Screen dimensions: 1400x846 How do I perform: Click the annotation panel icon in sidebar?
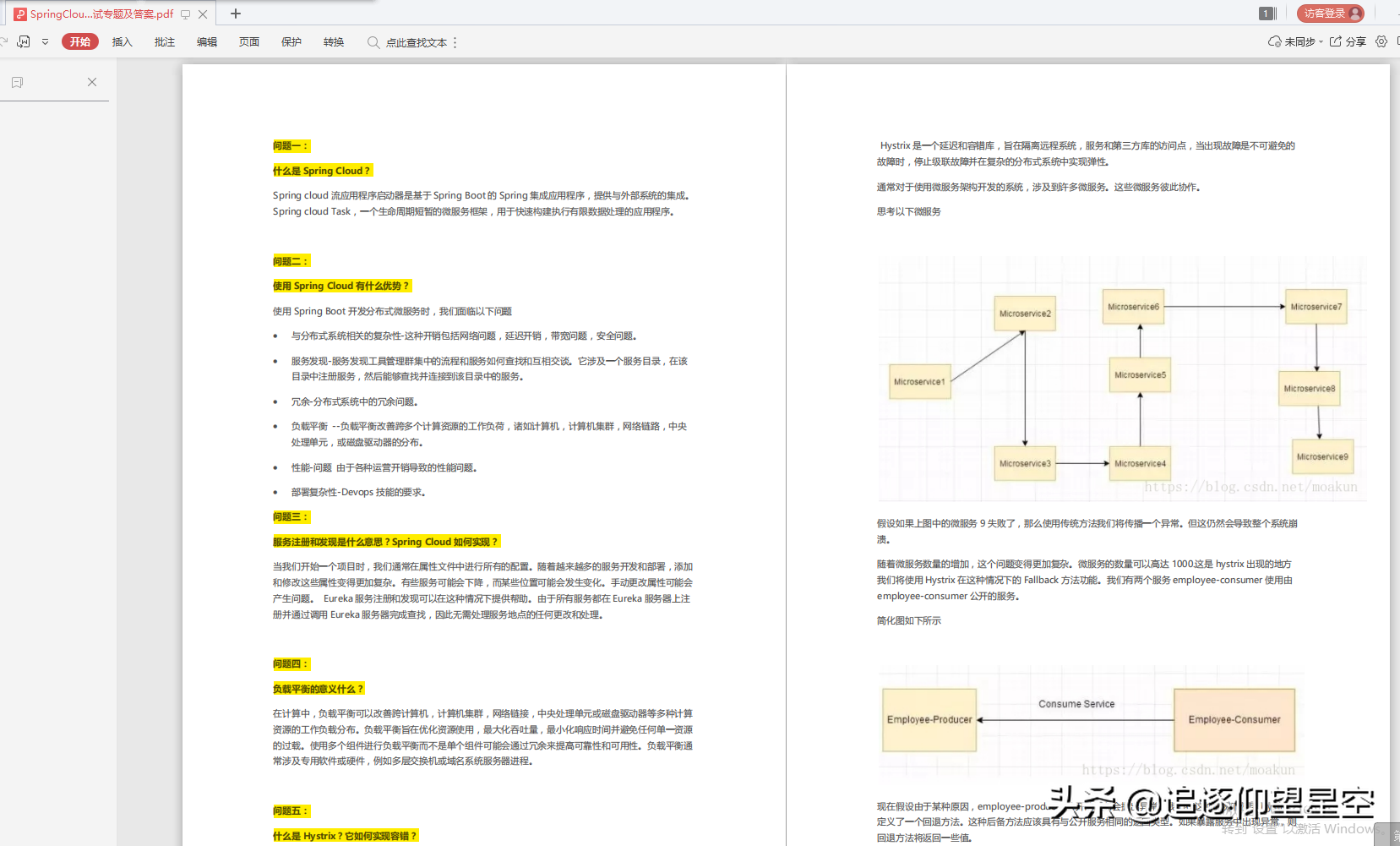click(x=17, y=82)
